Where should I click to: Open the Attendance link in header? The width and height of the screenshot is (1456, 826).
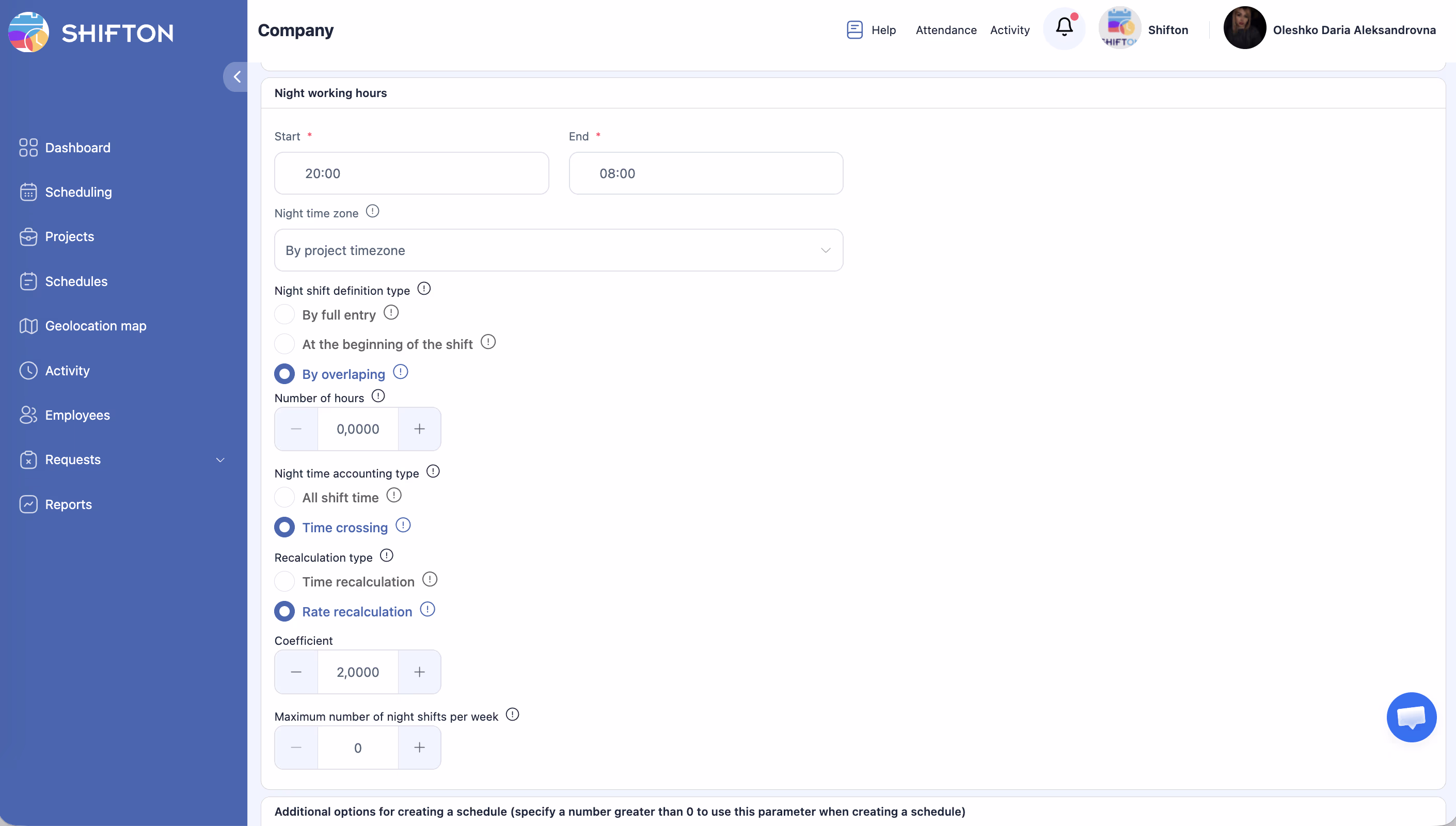pos(945,29)
